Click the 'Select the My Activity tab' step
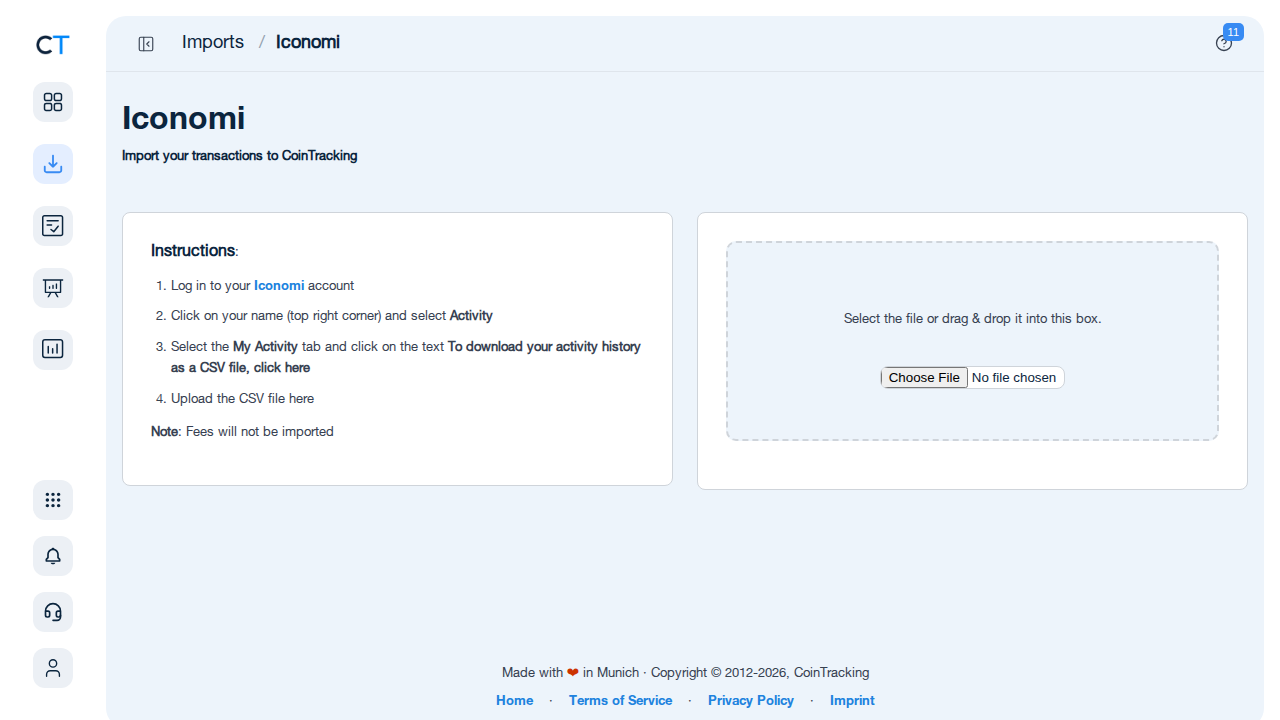The width and height of the screenshot is (1280, 720). pos(406,357)
